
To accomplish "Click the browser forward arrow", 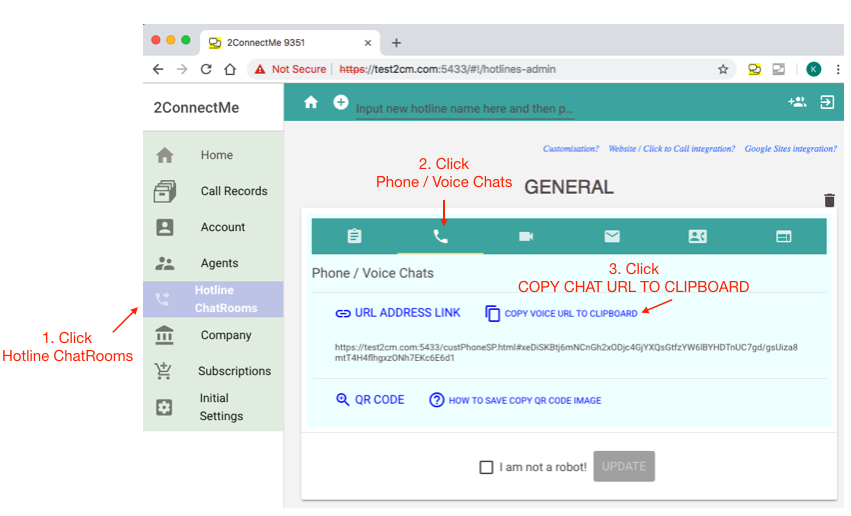I will 182,69.
